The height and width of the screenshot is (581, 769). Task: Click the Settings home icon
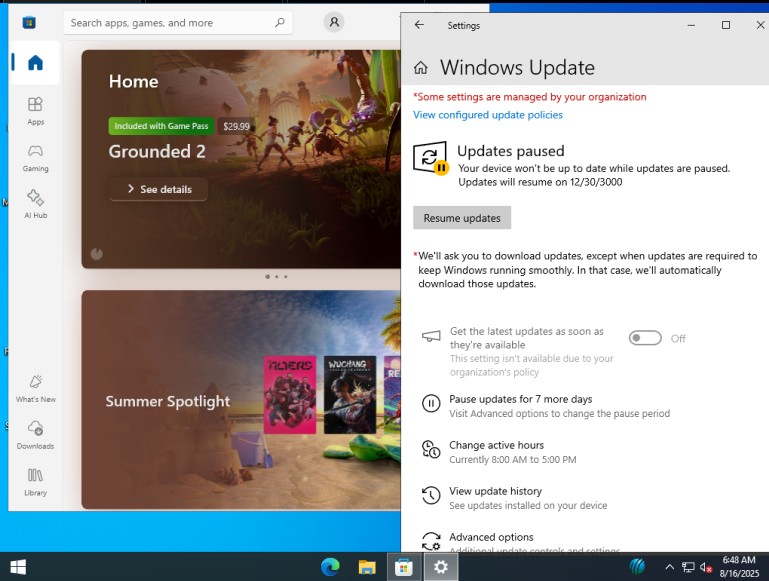(421, 68)
